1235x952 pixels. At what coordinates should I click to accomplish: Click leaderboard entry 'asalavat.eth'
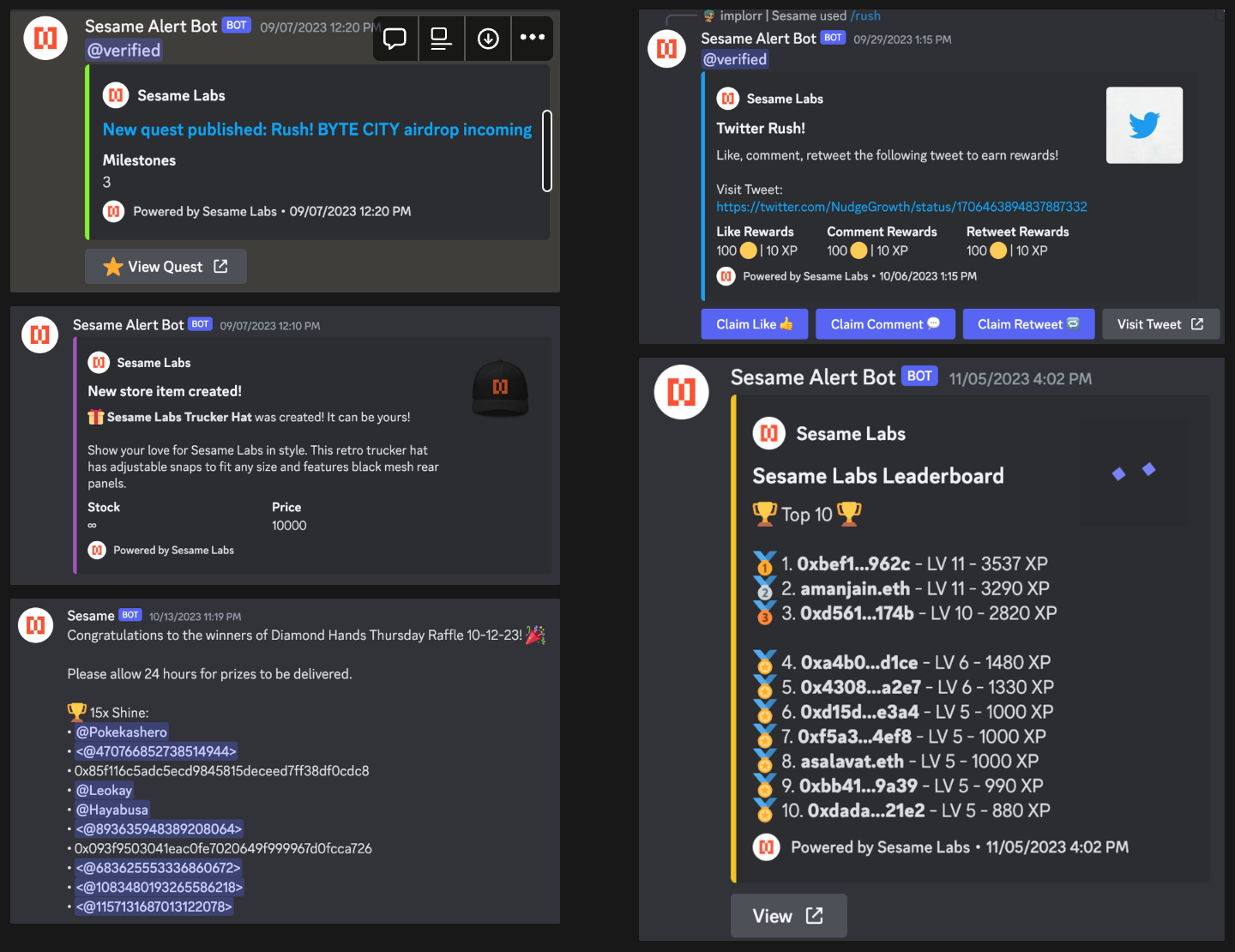[852, 761]
